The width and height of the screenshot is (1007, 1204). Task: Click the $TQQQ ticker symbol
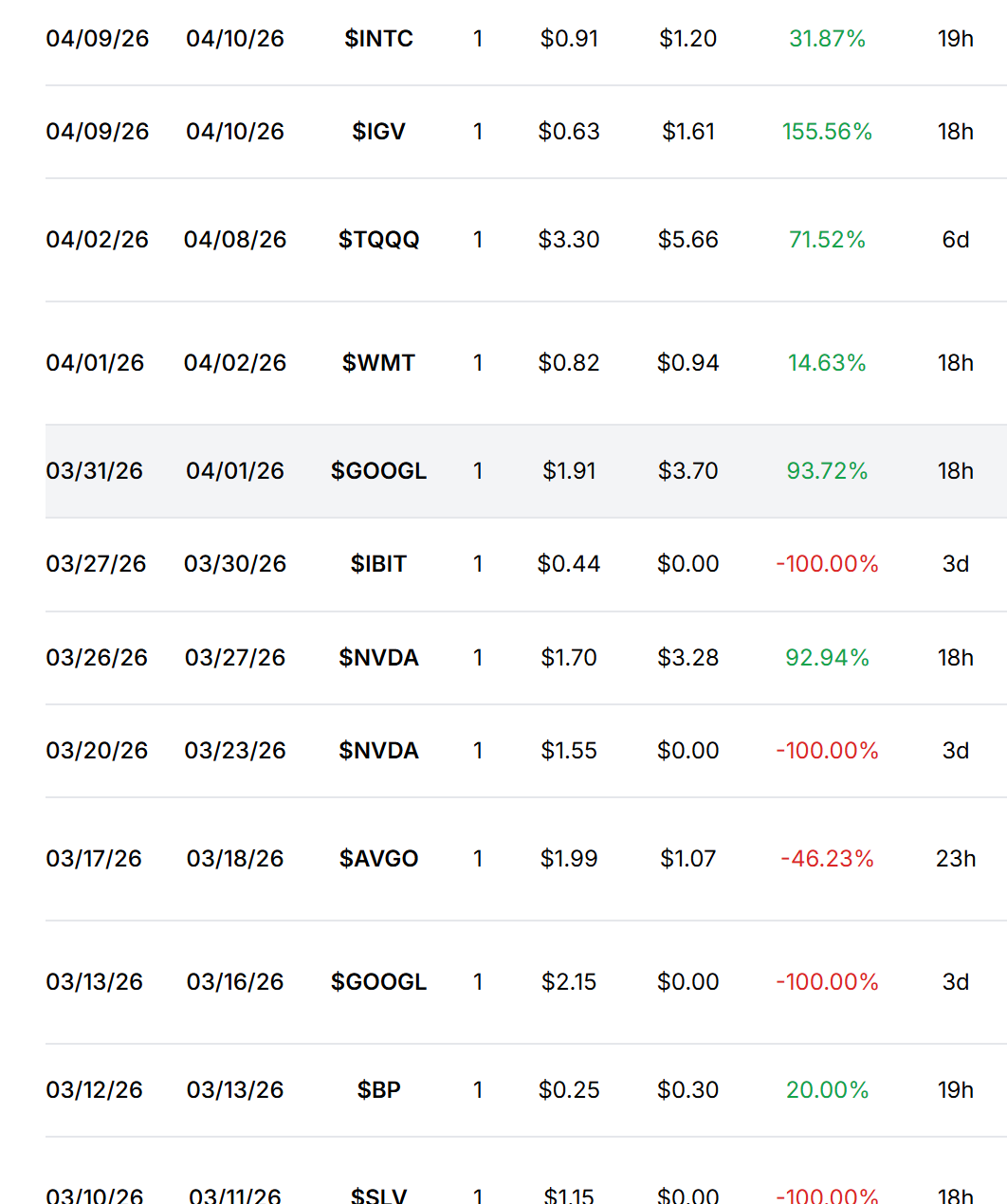[378, 240]
